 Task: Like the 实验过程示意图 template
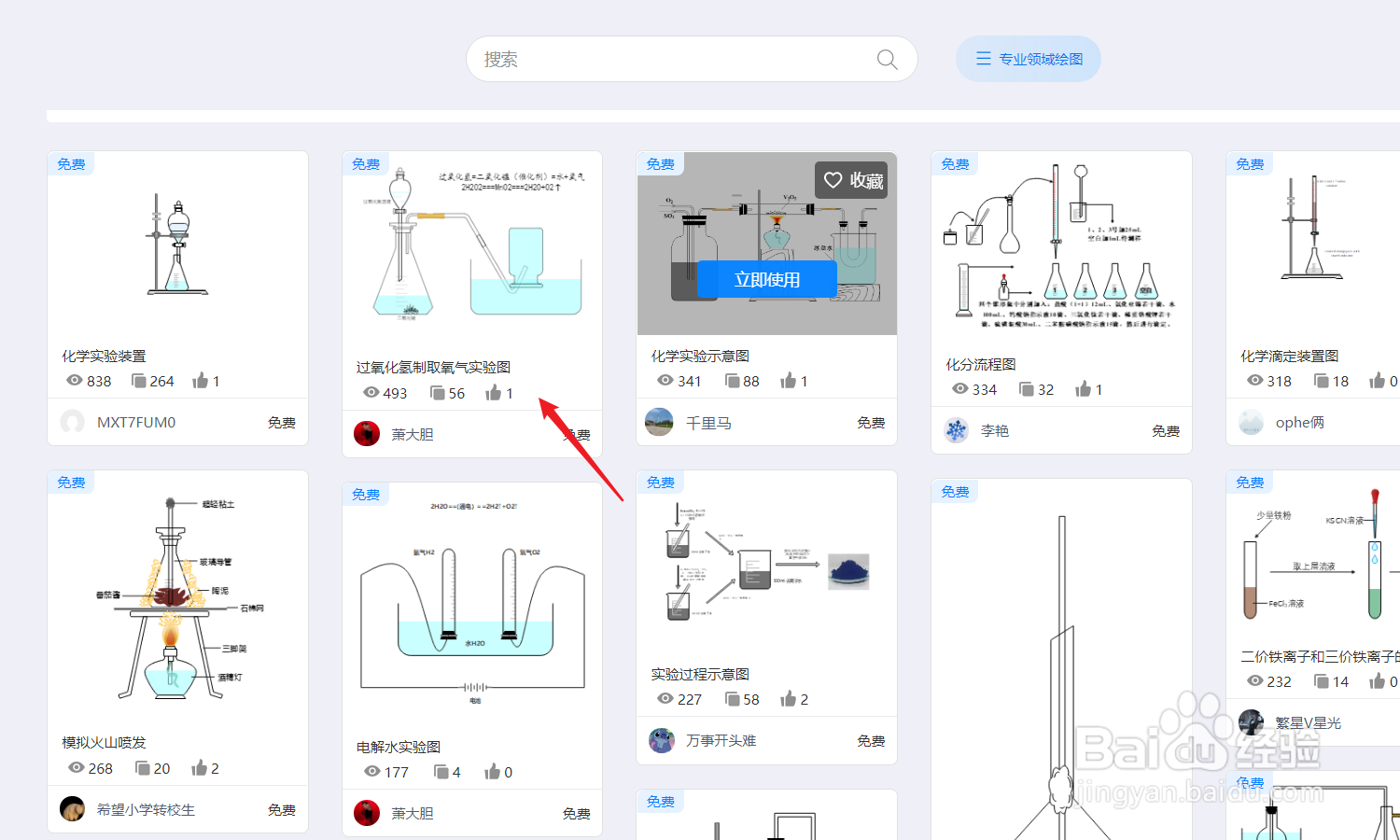point(788,698)
